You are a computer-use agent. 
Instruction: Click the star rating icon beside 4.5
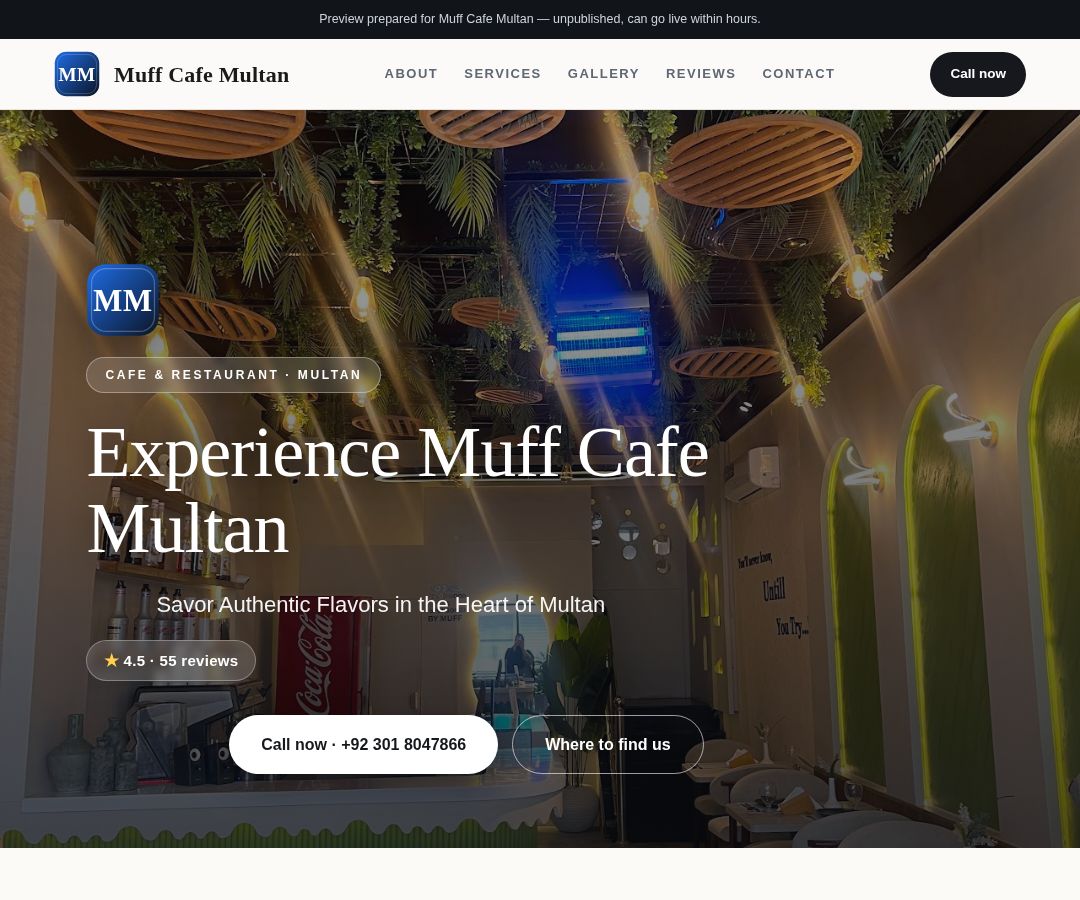pos(112,660)
